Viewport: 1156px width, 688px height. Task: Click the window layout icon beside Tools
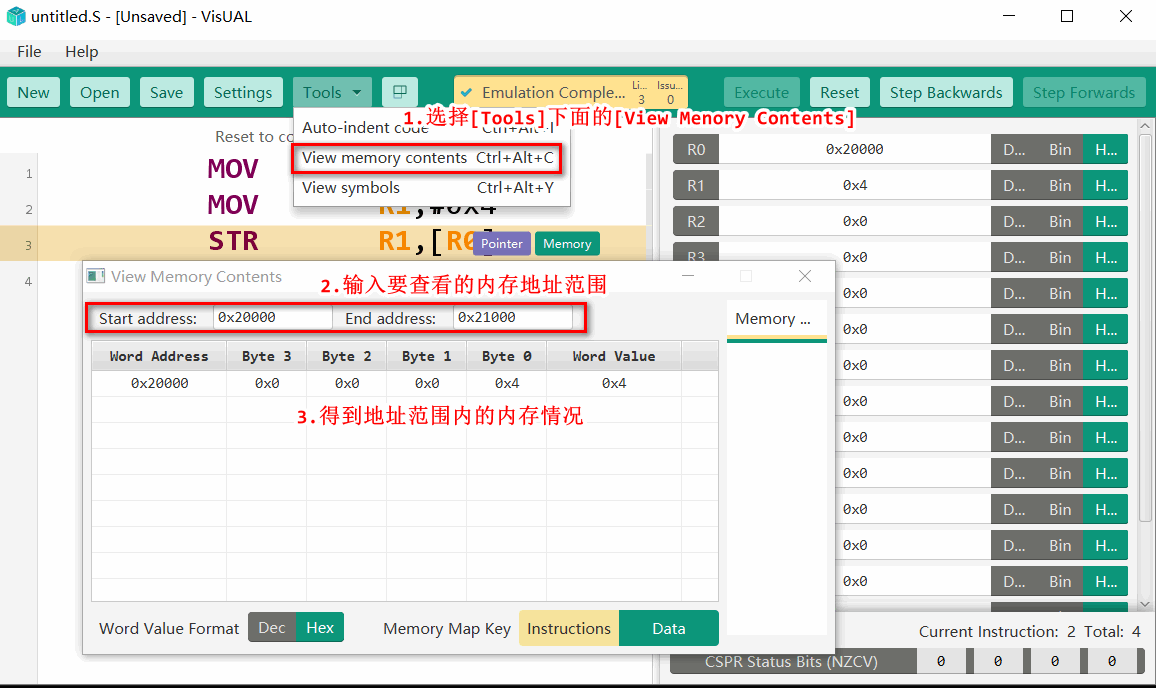pos(400,92)
